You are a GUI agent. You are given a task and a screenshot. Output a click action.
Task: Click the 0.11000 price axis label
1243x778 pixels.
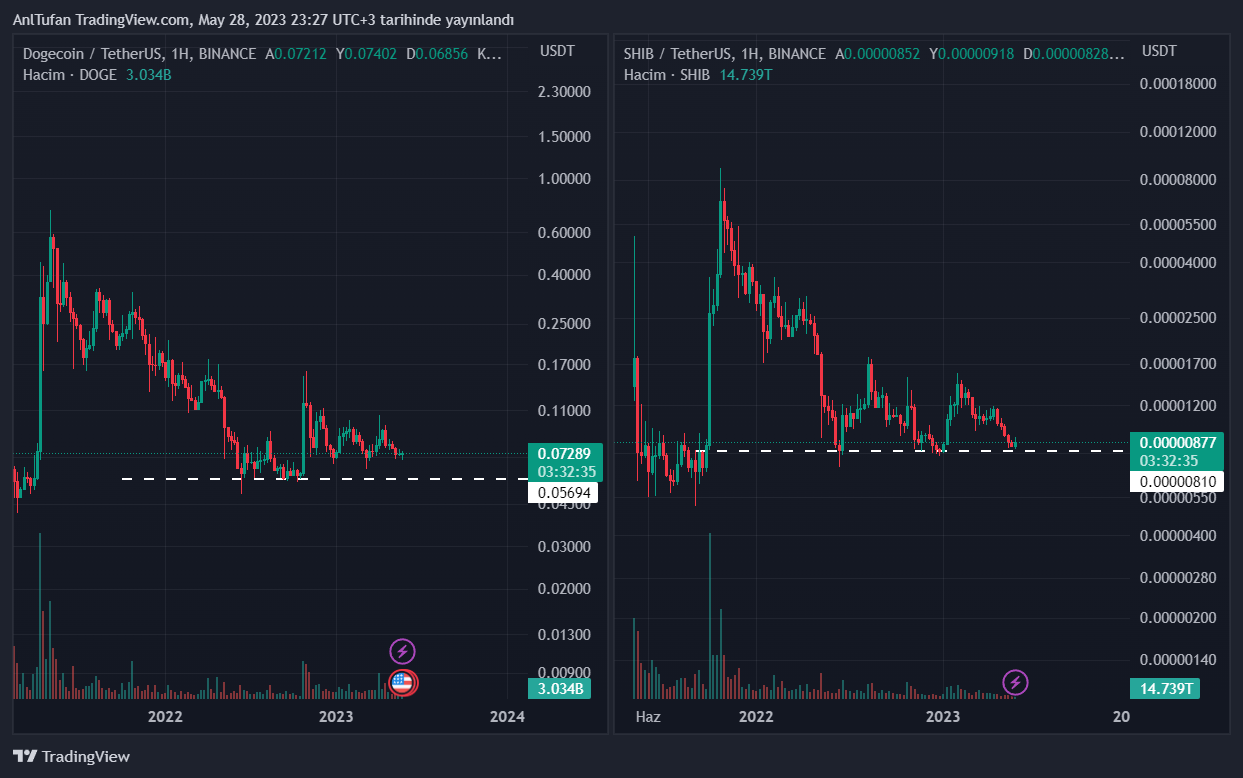tap(565, 411)
